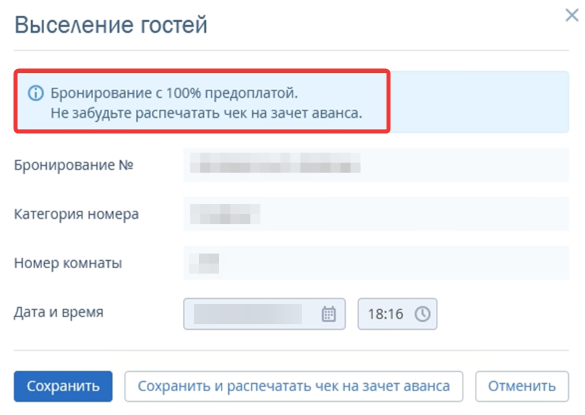Click the Бронирование № label
The image size is (585, 415).
[73, 165]
